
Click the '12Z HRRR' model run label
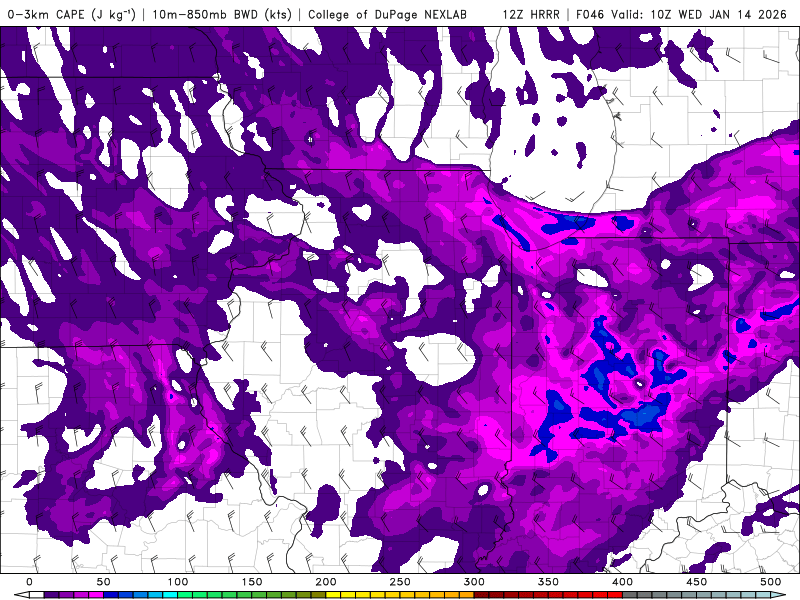[x=531, y=14]
